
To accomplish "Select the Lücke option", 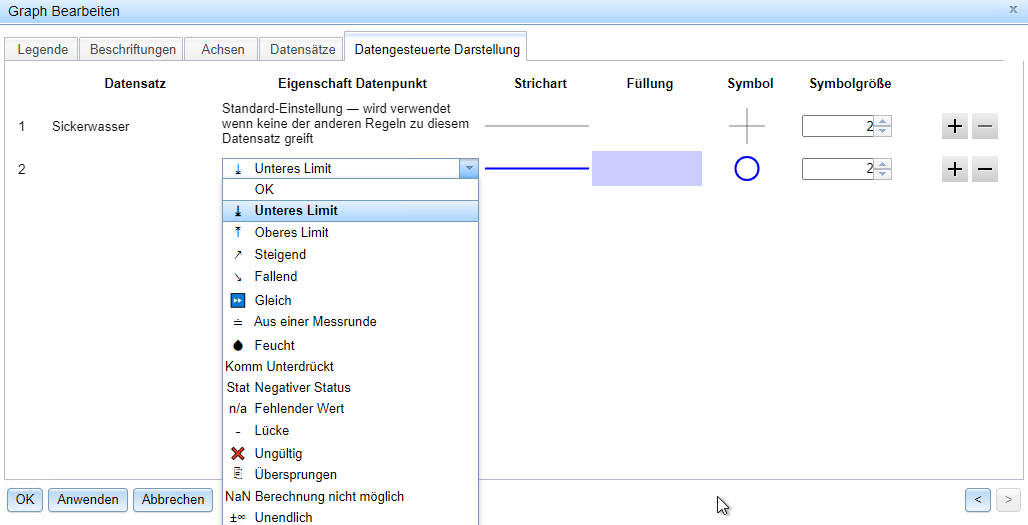I will pos(350,431).
